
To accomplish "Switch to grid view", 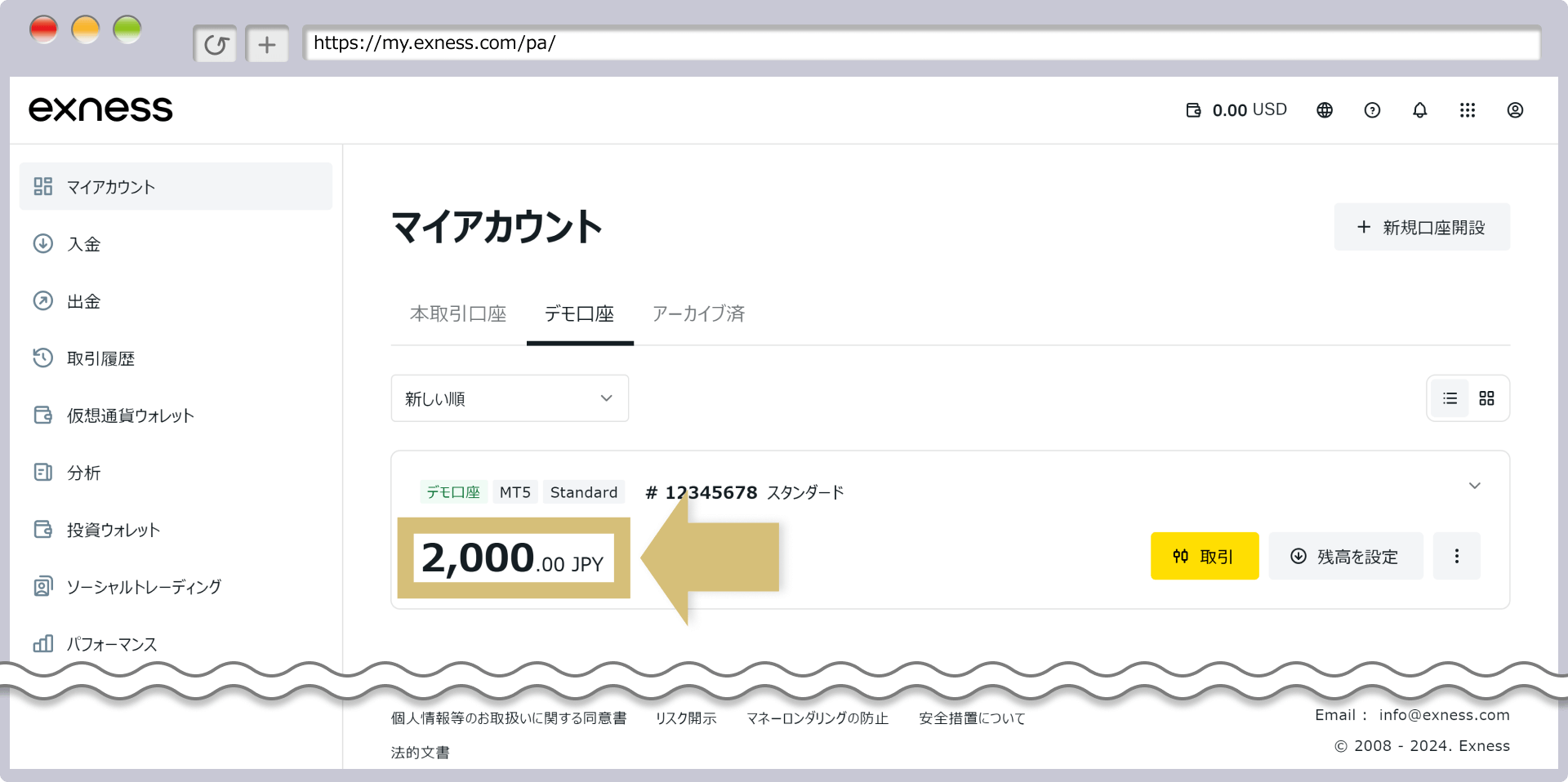I will point(1486,398).
